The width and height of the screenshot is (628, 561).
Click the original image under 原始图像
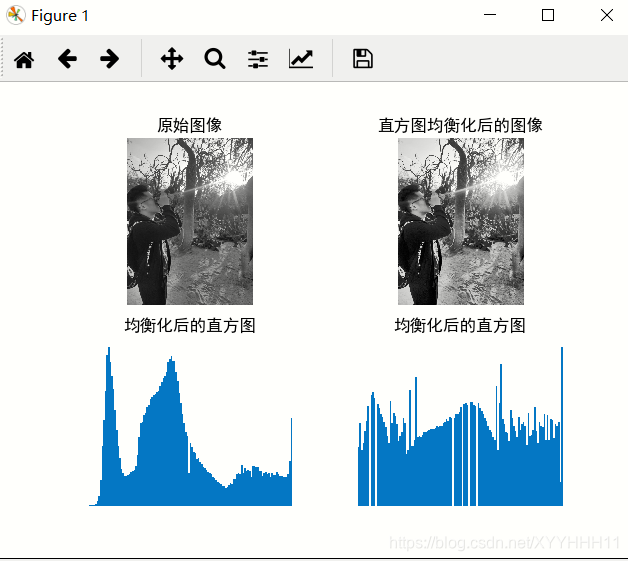(x=190, y=221)
